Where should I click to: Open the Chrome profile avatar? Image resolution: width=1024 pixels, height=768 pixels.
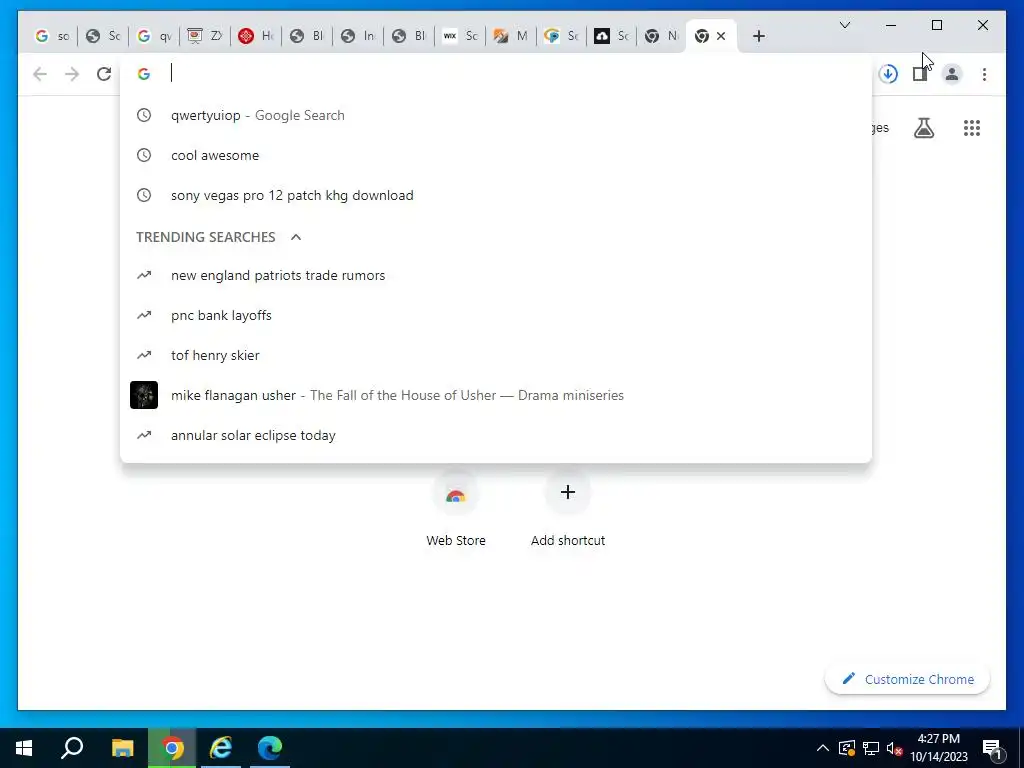(952, 74)
